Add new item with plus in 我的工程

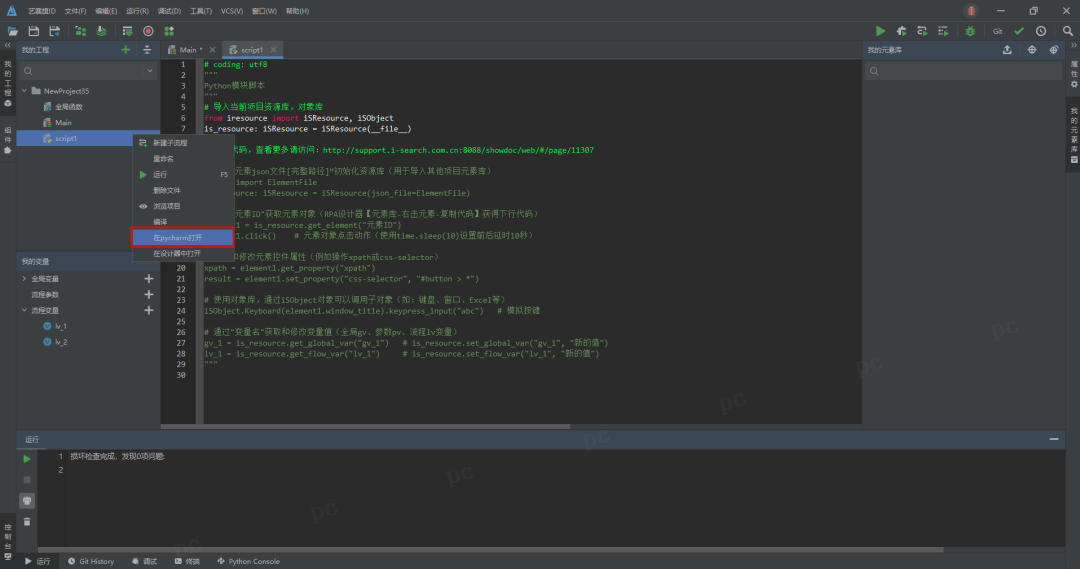coord(125,50)
